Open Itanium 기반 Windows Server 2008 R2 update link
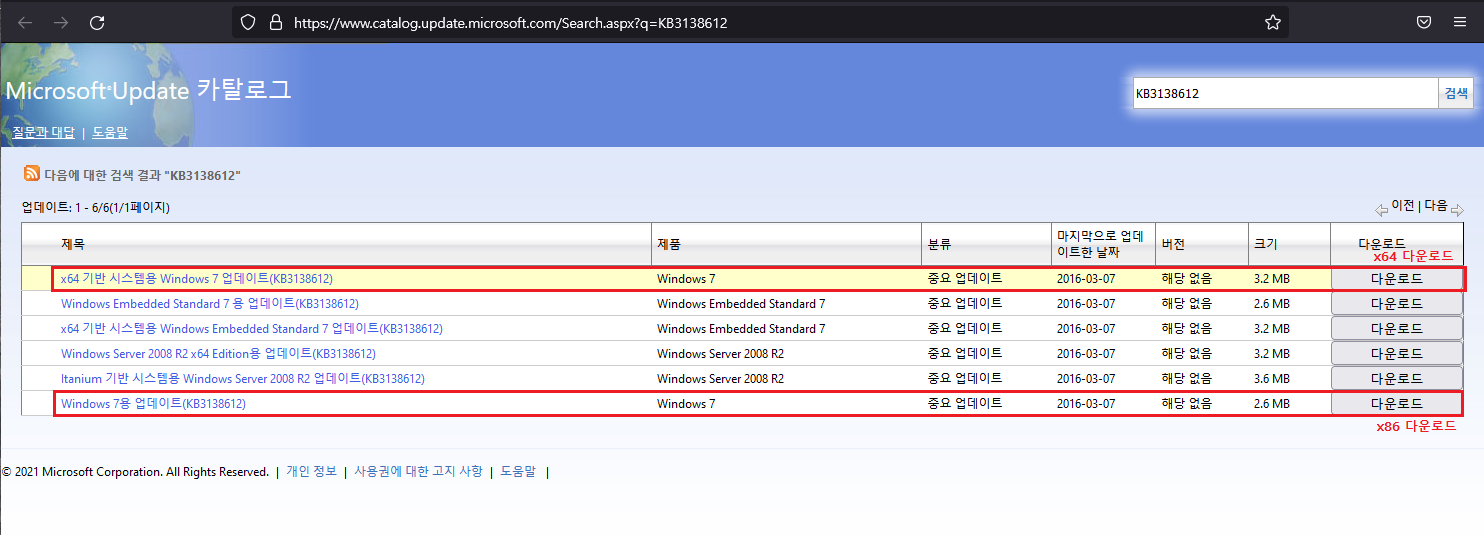Image resolution: width=1484 pixels, height=535 pixels. coord(243,378)
